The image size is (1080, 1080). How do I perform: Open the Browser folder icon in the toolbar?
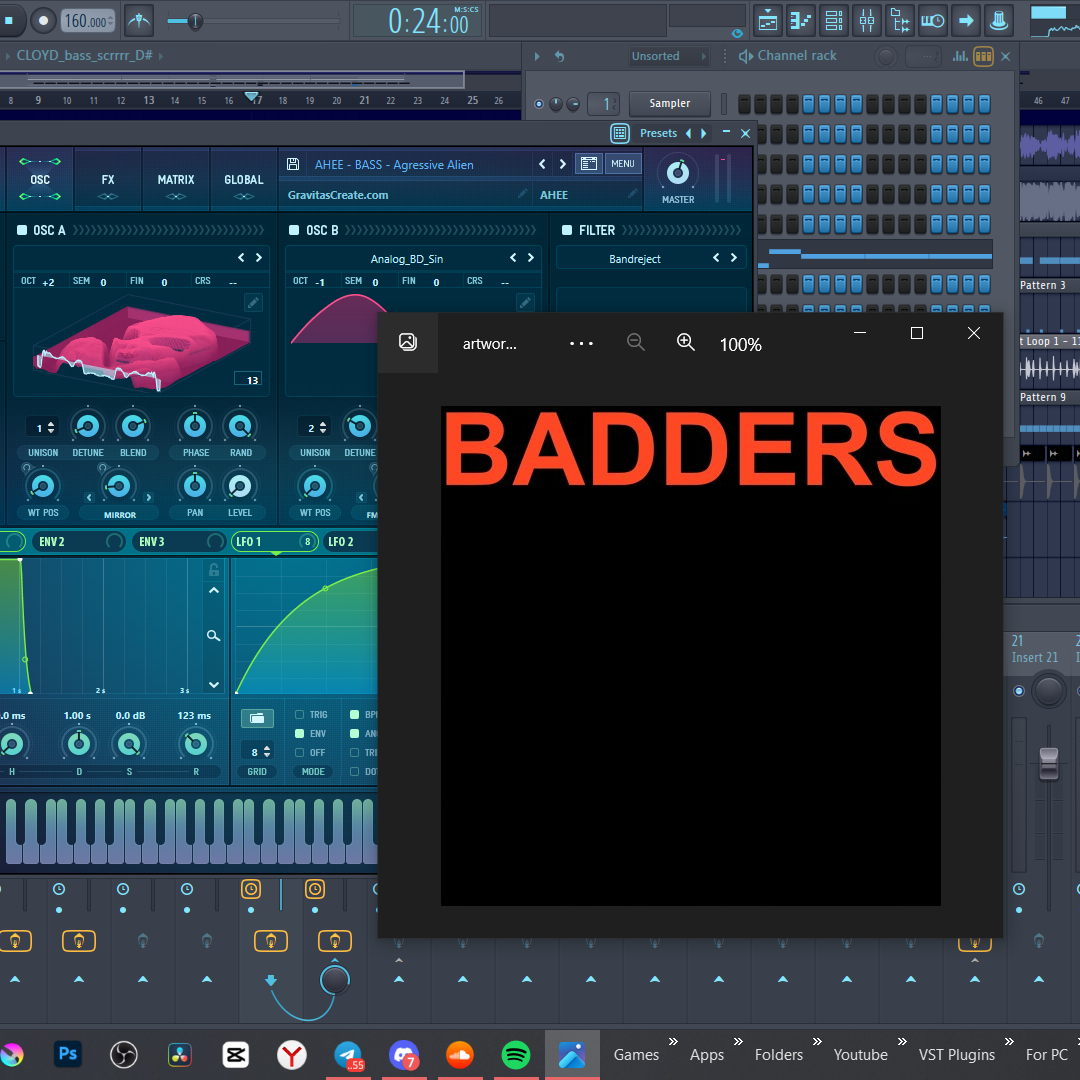coord(899,20)
